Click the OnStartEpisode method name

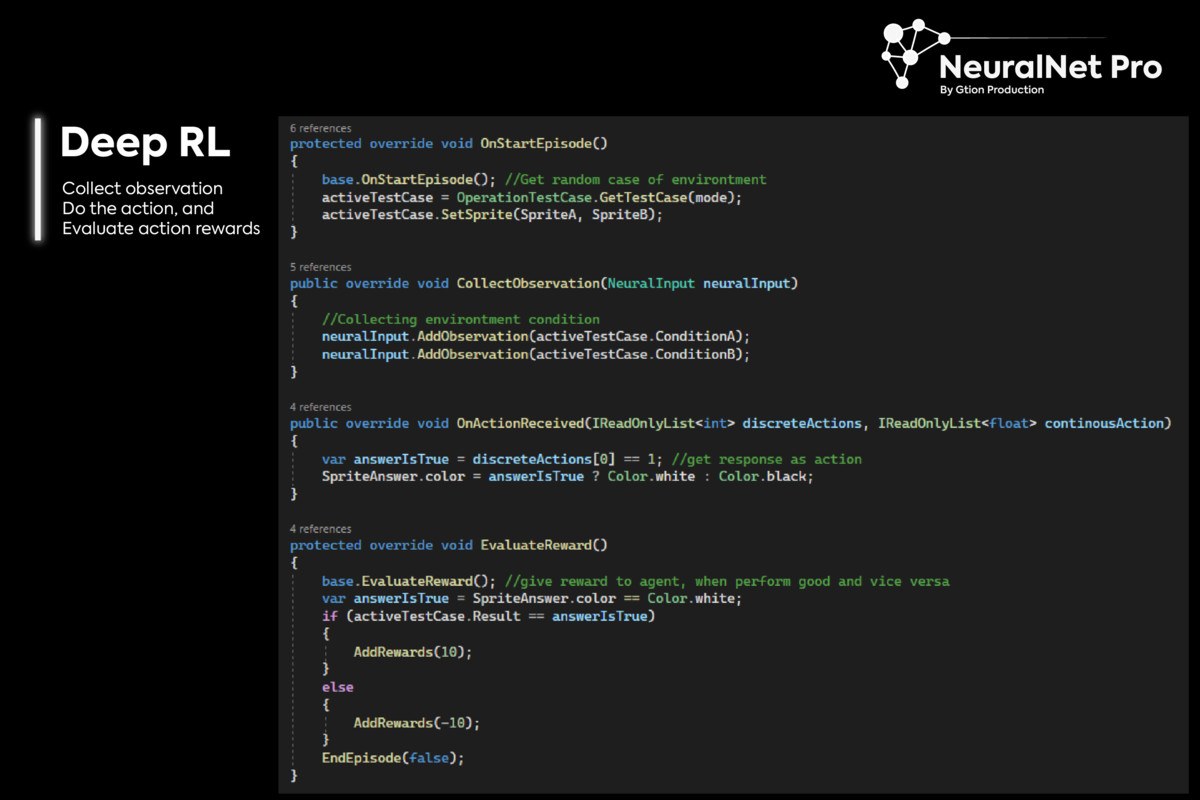pyautogui.click(x=536, y=144)
